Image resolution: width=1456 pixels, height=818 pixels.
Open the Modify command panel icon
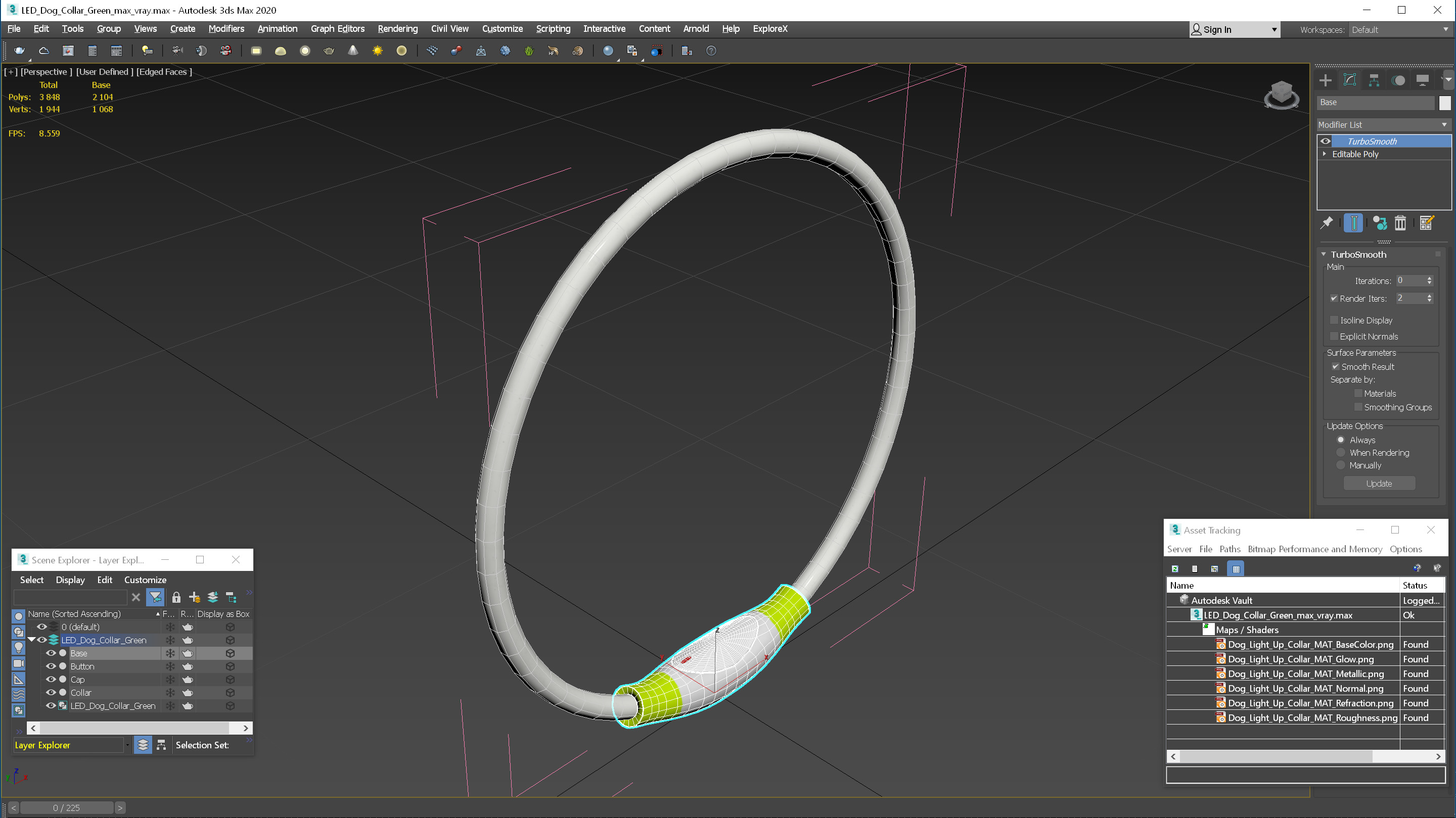tap(1350, 80)
